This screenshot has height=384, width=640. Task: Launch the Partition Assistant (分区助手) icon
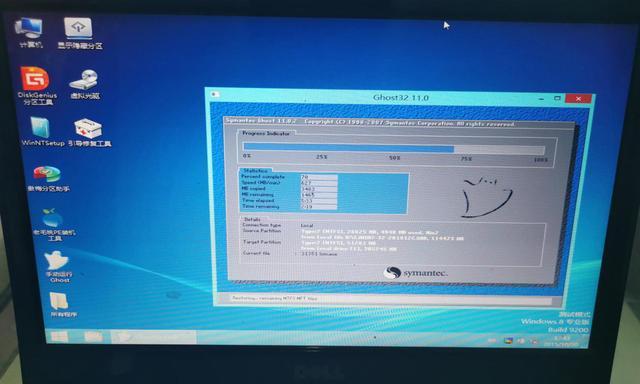48,179
